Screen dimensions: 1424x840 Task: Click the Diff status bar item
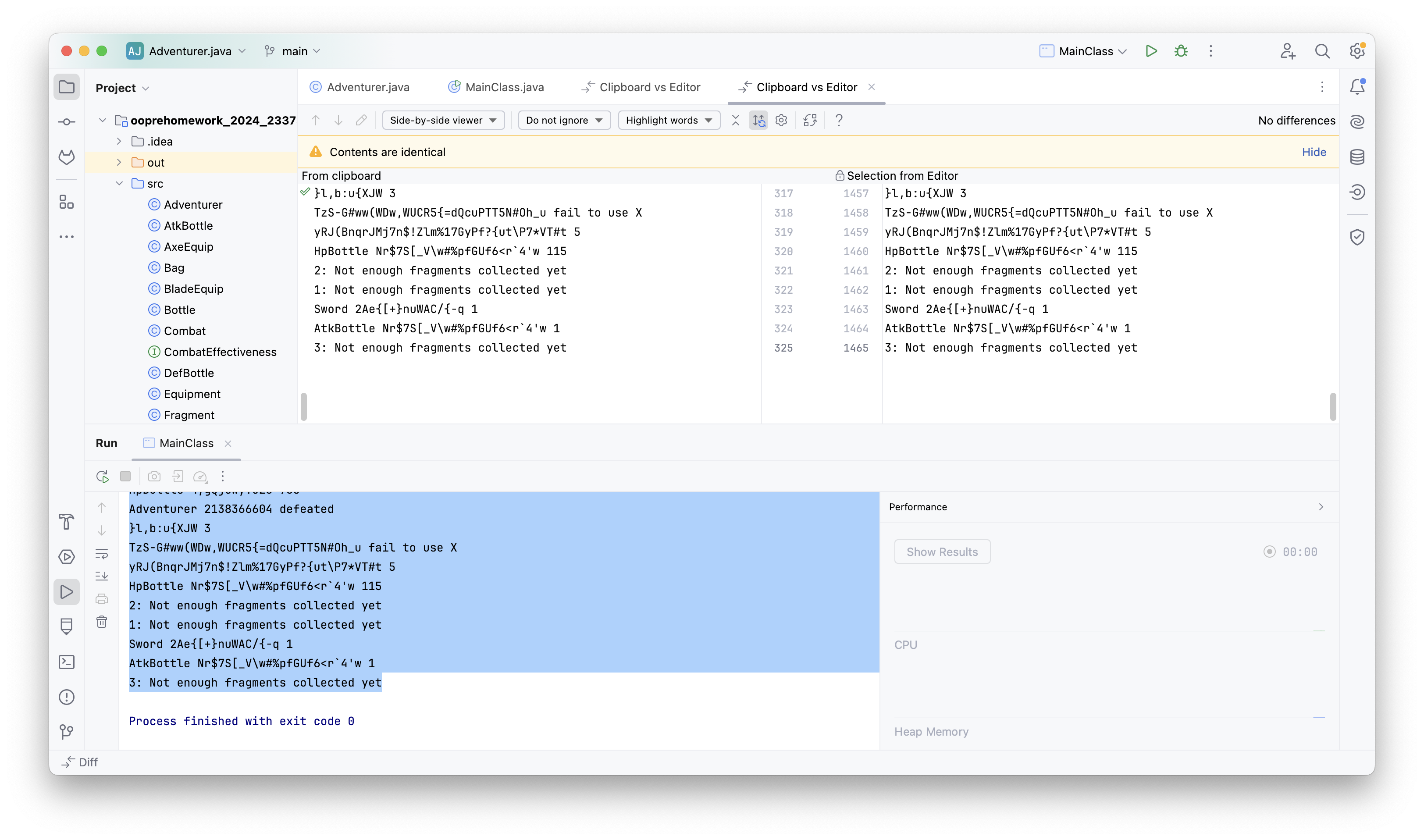coord(80,762)
